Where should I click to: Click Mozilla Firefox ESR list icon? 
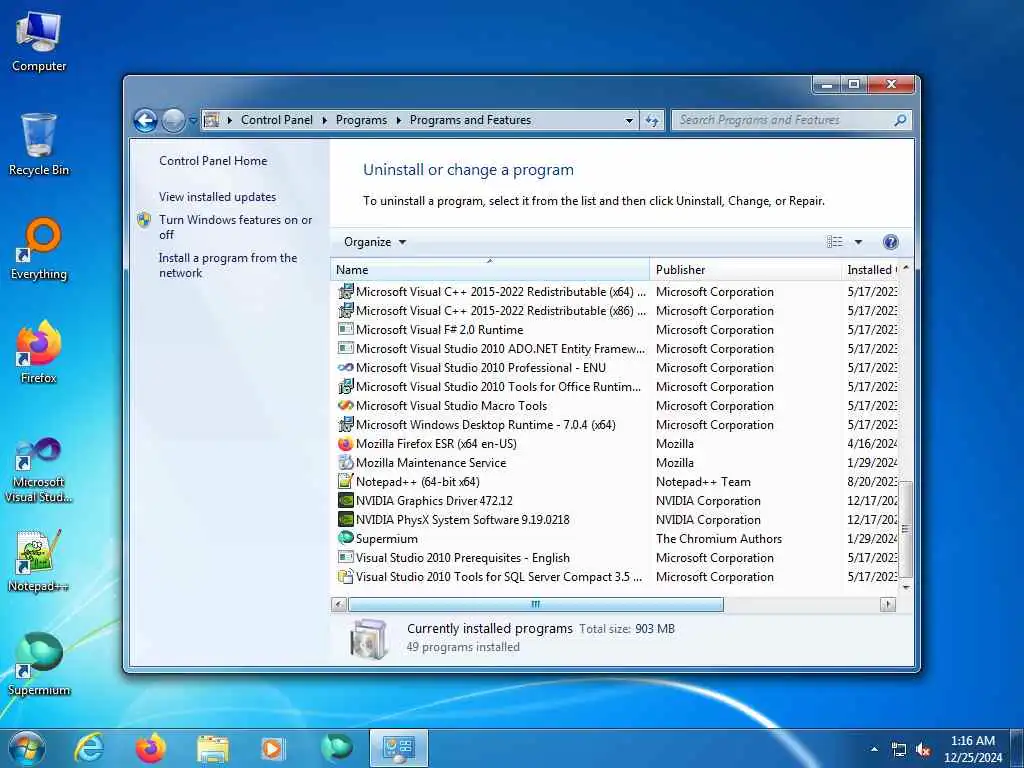tap(345, 443)
